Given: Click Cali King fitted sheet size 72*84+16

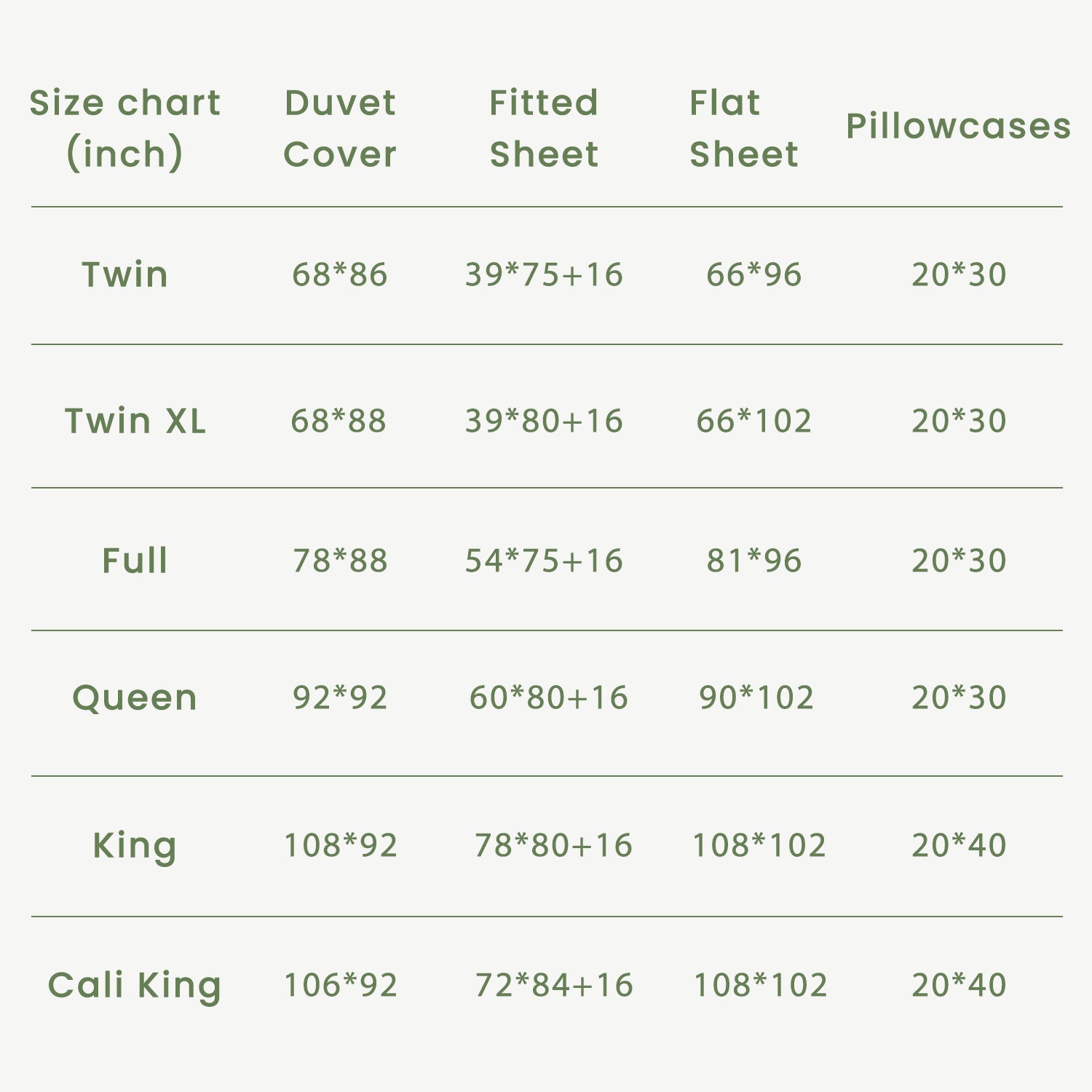Looking at the screenshot, I should [553, 985].
